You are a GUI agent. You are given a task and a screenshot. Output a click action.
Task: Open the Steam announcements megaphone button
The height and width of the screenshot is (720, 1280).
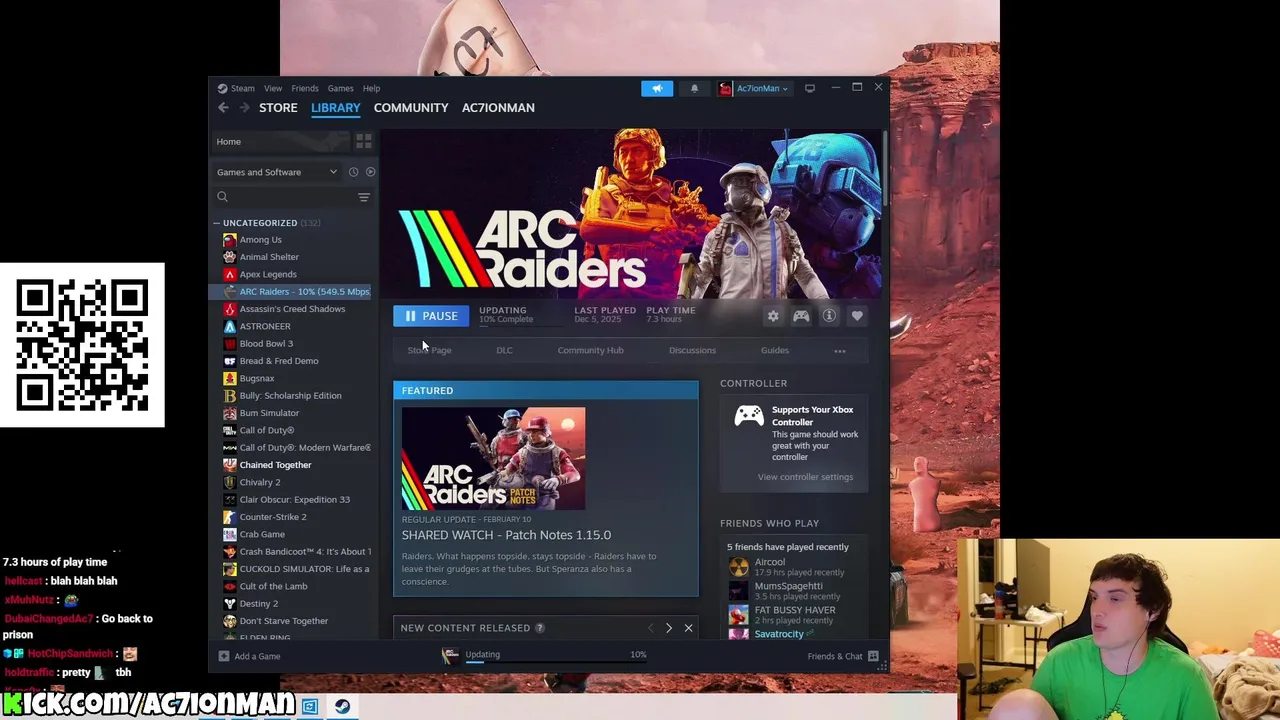point(657,88)
